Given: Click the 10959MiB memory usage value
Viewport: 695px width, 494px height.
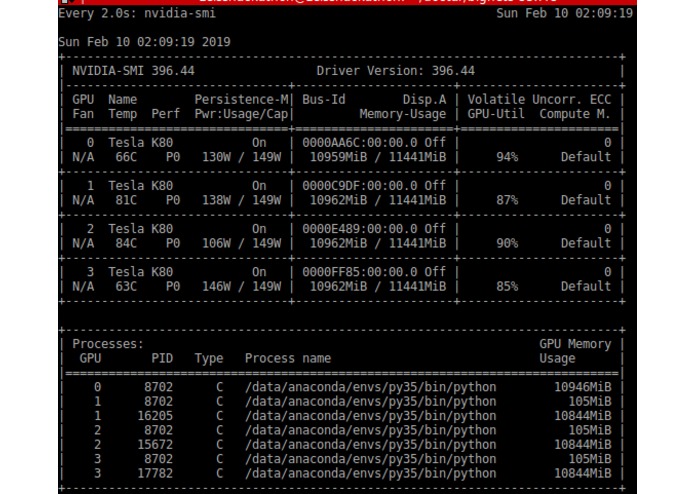Looking at the screenshot, I should [338, 157].
